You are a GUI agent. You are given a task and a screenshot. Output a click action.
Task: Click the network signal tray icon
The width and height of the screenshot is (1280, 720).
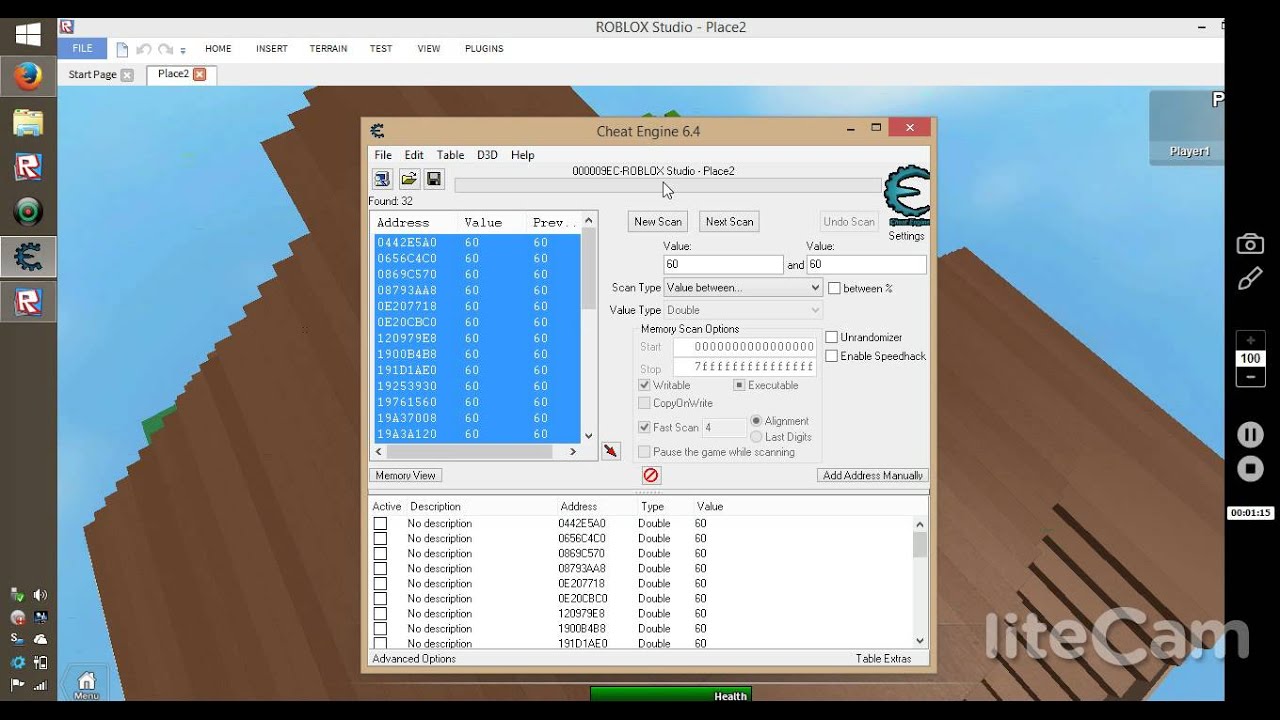tap(40, 685)
